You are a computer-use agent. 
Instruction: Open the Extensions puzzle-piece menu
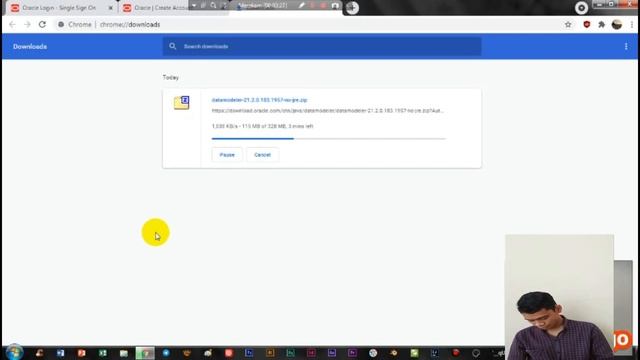(601, 24)
